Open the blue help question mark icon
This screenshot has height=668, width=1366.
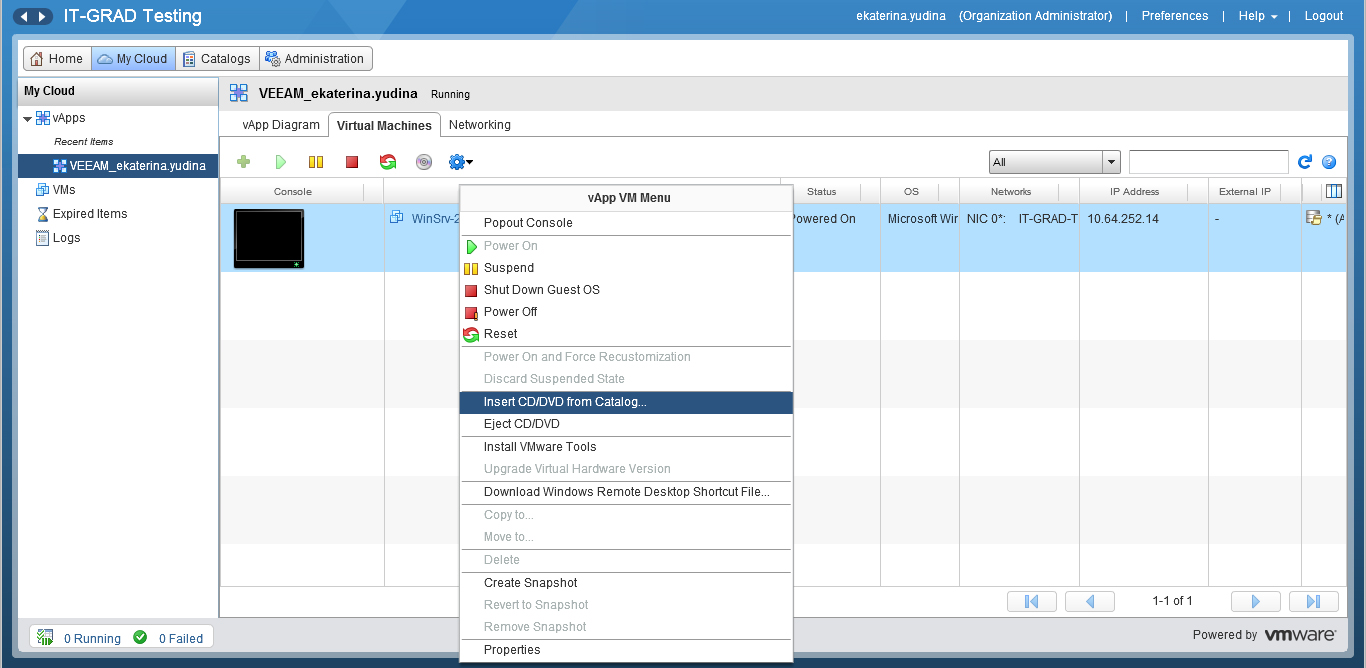pyautogui.click(x=1329, y=162)
